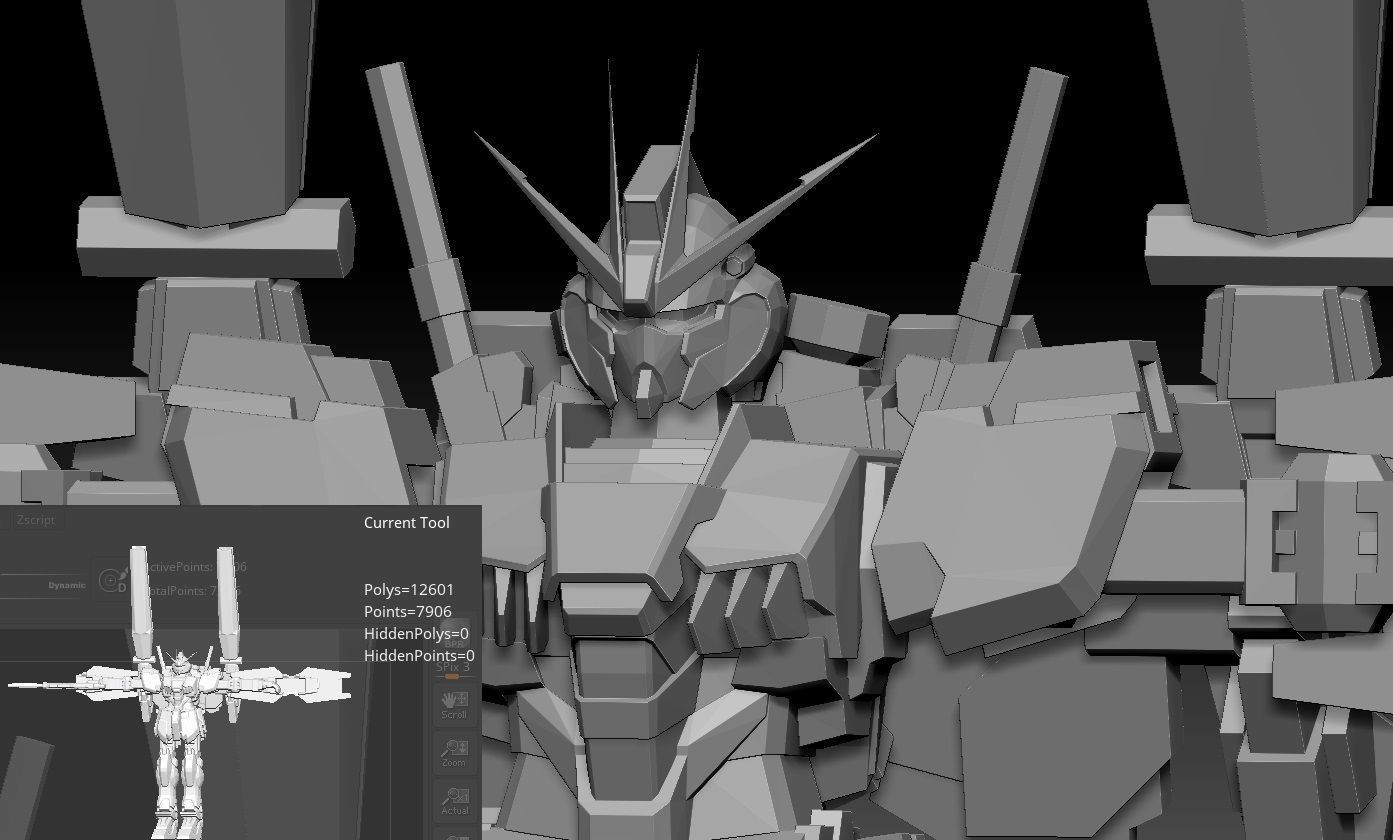The width and height of the screenshot is (1393, 840).
Task: Open the Zscript menu
Action: pos(35,520)
